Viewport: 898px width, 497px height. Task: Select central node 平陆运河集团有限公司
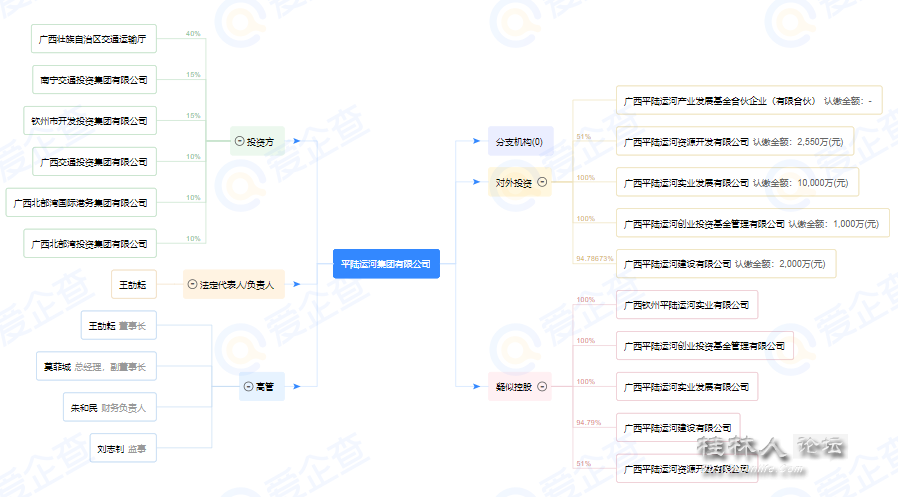[x=386, y=264]
